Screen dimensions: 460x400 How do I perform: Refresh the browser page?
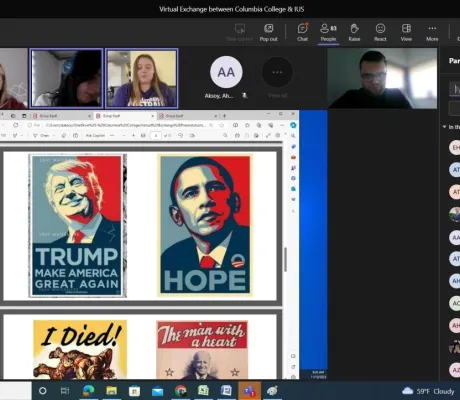[16, 125]
